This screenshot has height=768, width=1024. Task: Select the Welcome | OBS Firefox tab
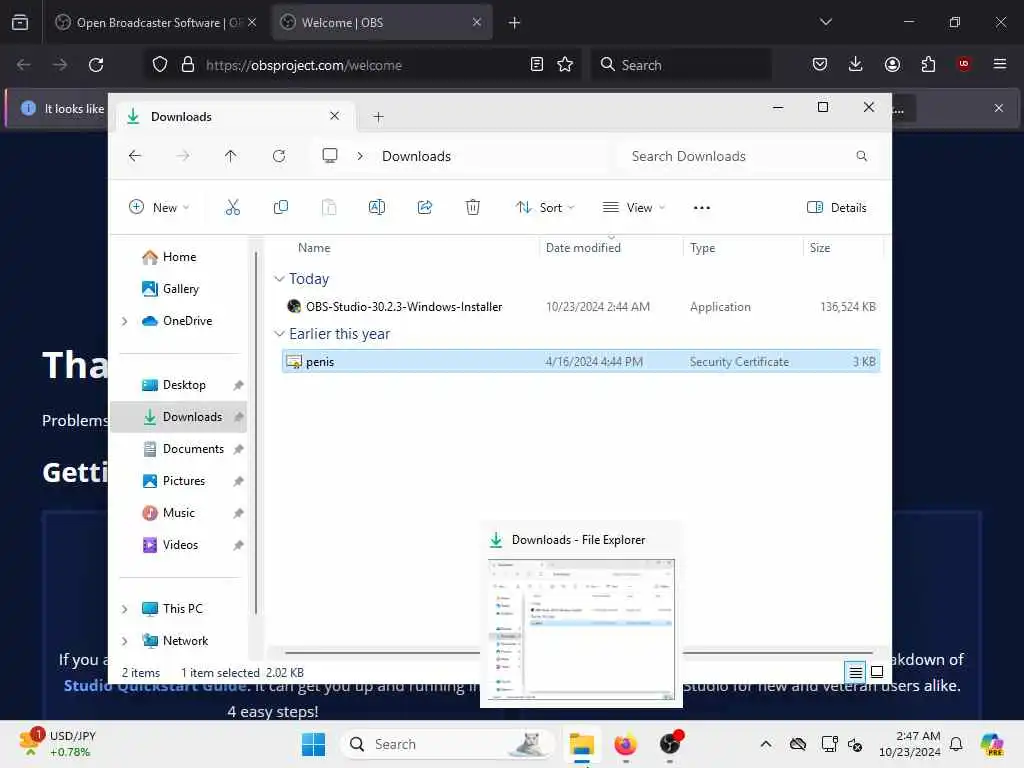click(x=381, y=23)
